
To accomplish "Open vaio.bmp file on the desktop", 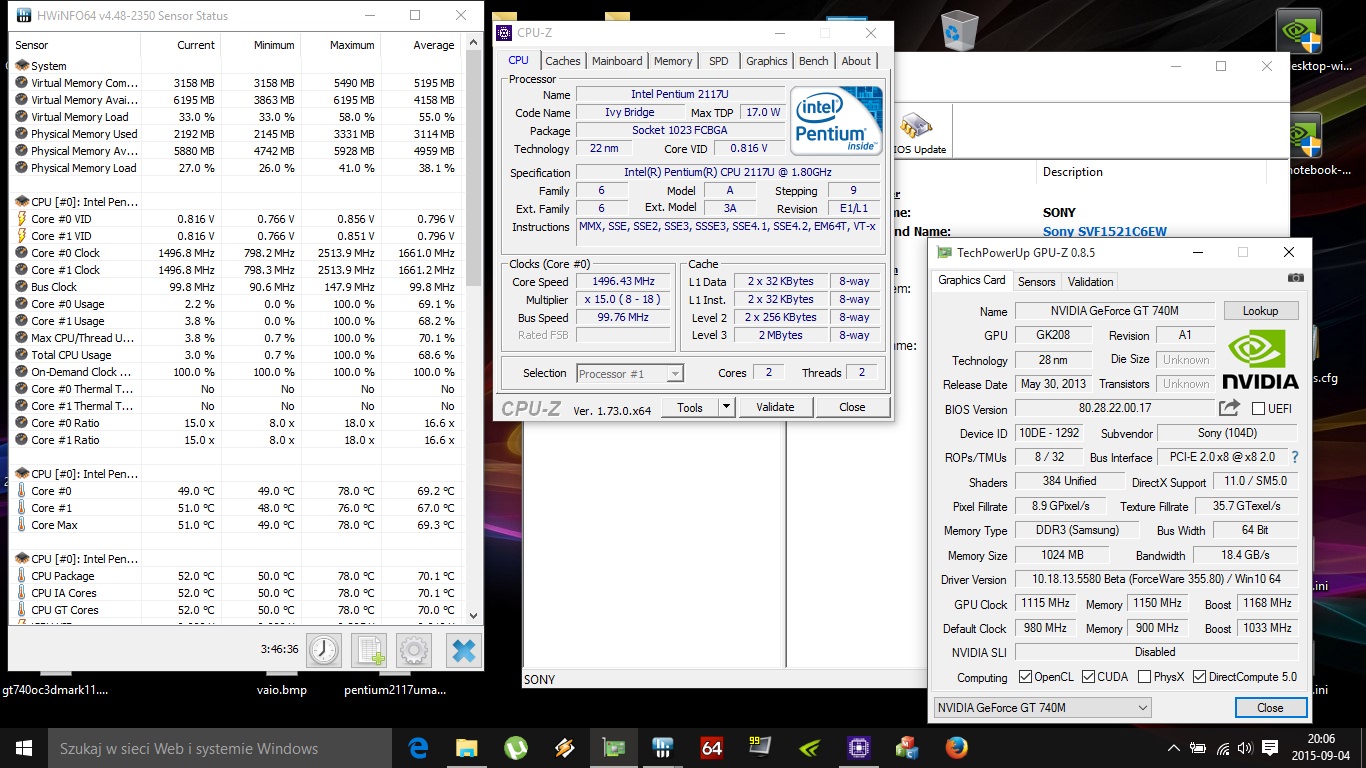I will pos(282,690).
